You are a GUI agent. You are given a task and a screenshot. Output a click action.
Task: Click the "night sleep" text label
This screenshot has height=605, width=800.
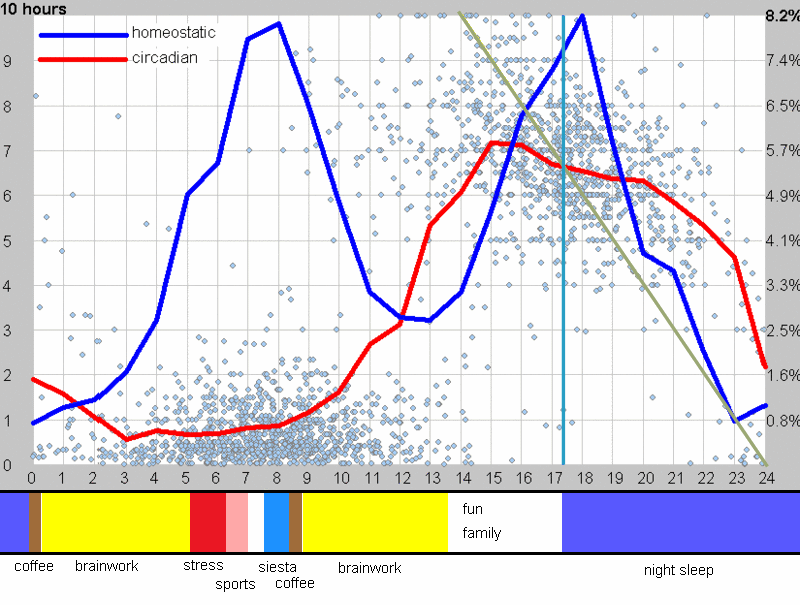679,570
